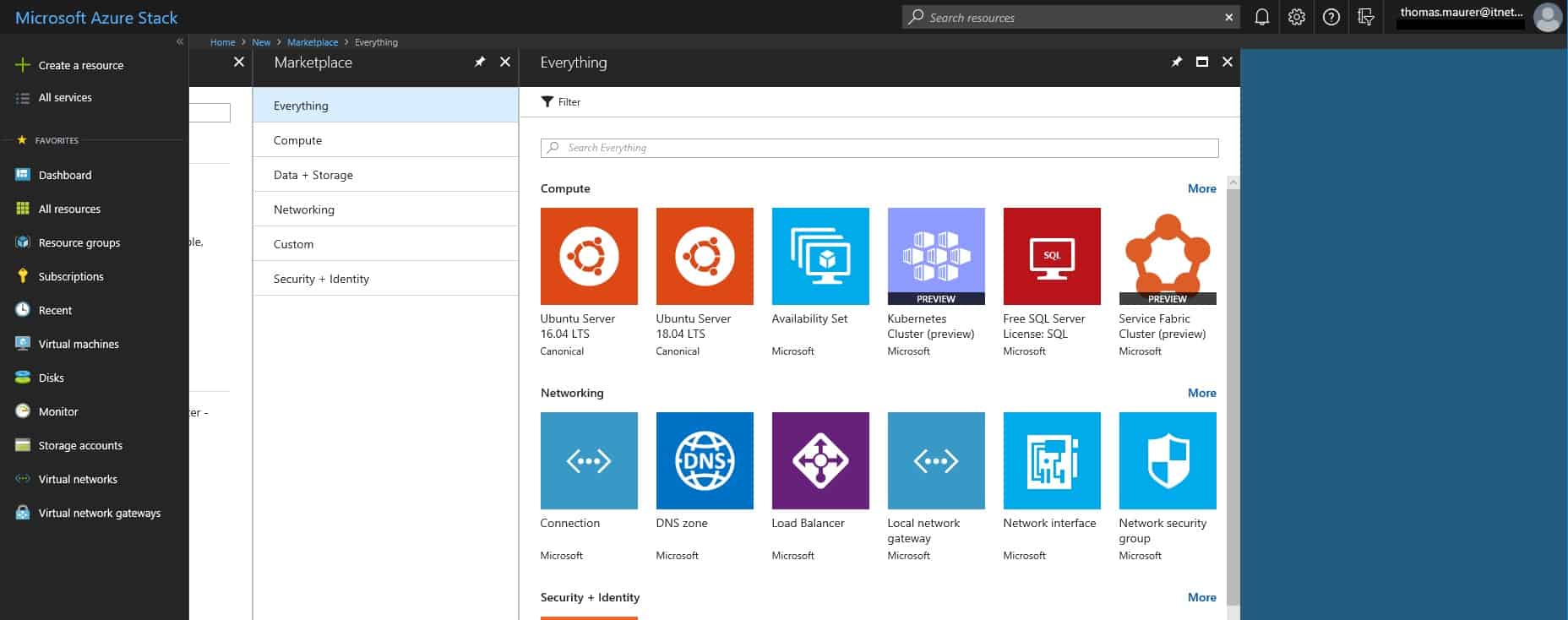The height and width of the screenshot is (620, 1568).
Task: Open portal settings gear
Action: (x=1297, y=17)
